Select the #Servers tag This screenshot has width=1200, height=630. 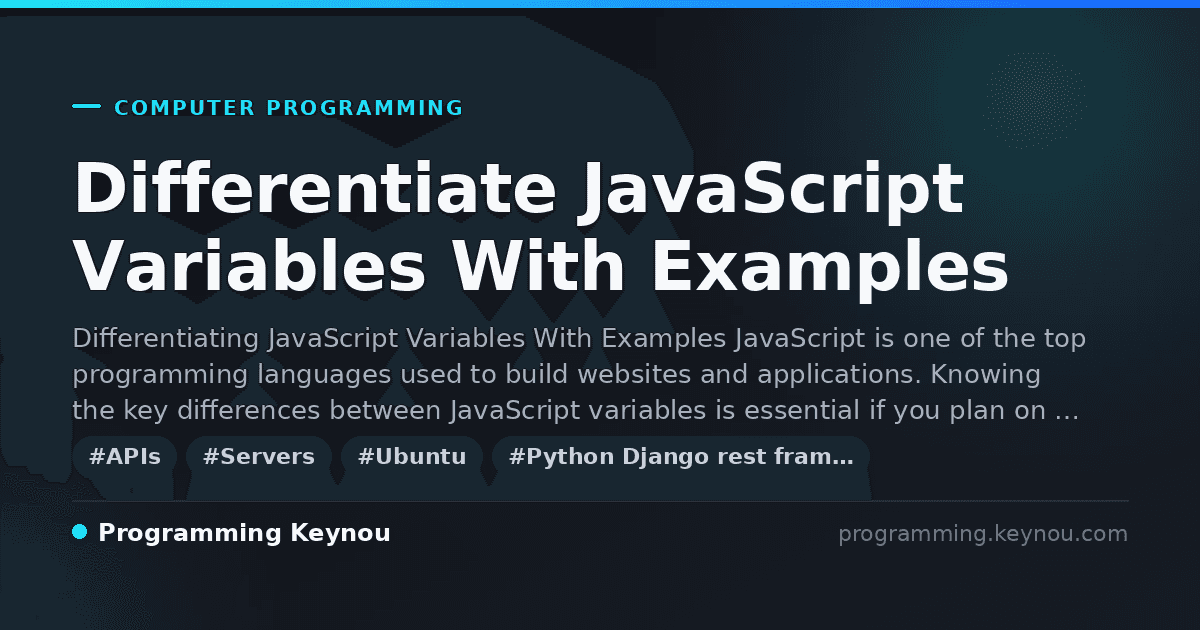click(259, 457)
